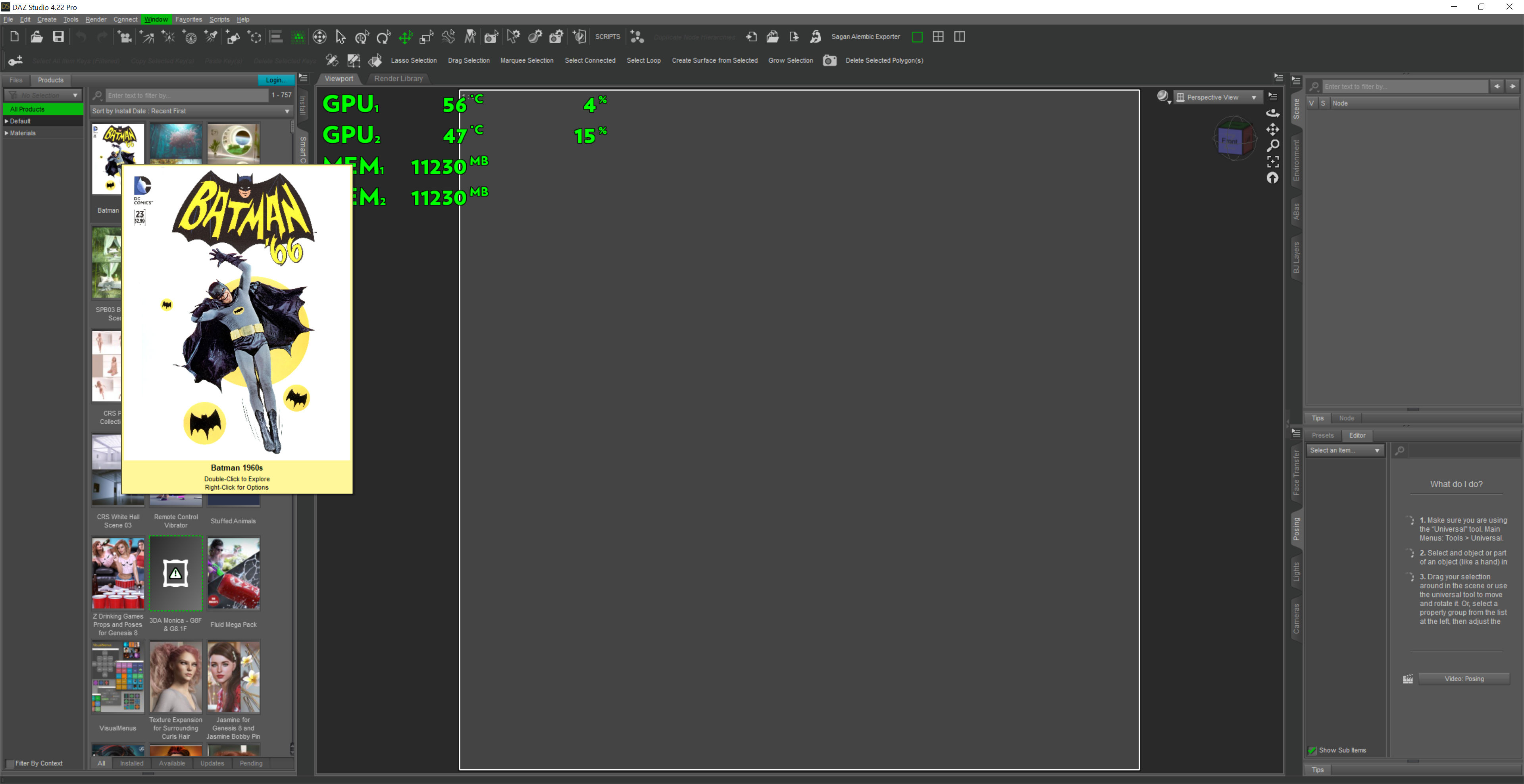
Task: Open the Render menu
Action: (96, 19)
